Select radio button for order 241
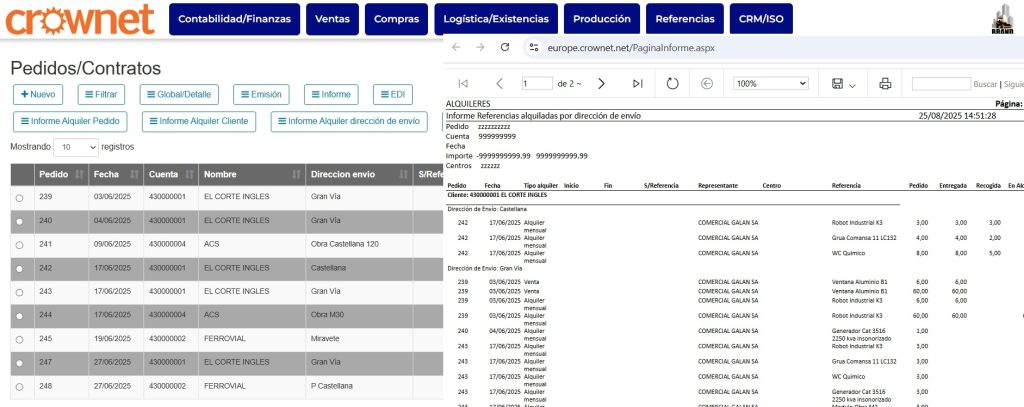Viewport: 1024px width, 407px height. pyautogui.click(x=19, y=245)
